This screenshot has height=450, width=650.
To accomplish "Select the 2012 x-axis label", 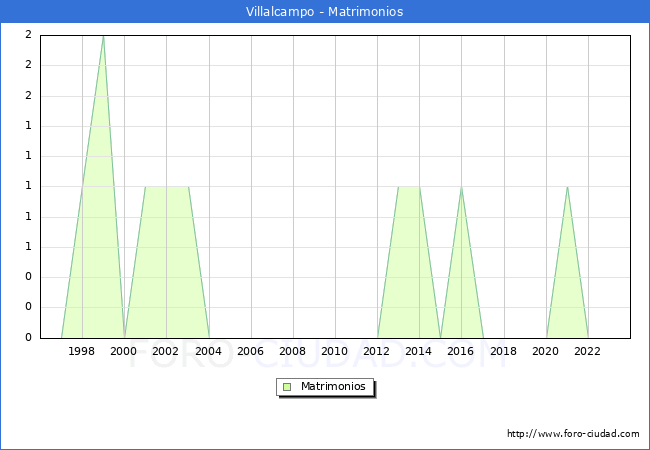I will [377, 351].
